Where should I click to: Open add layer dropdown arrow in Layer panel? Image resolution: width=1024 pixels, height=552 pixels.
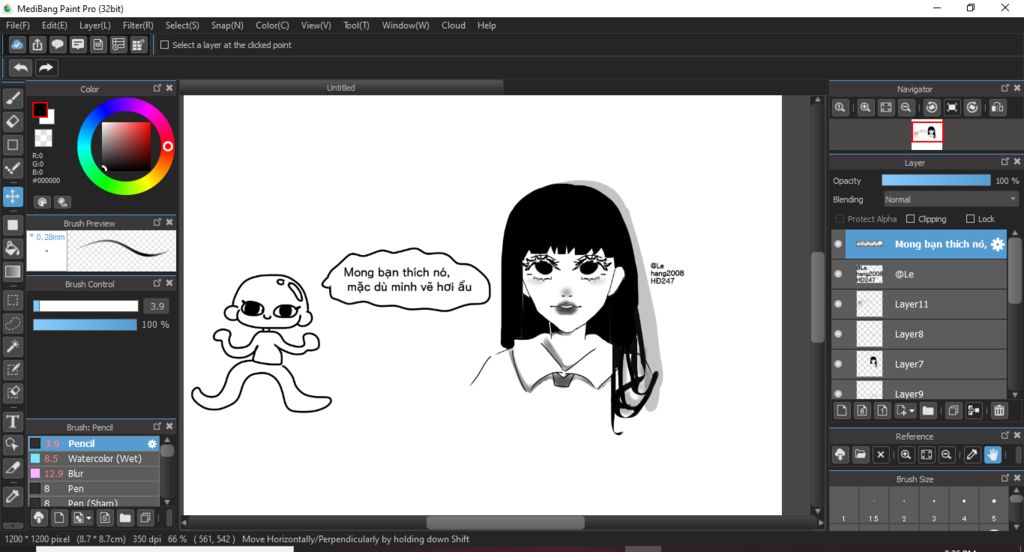[x=912, y=411]
